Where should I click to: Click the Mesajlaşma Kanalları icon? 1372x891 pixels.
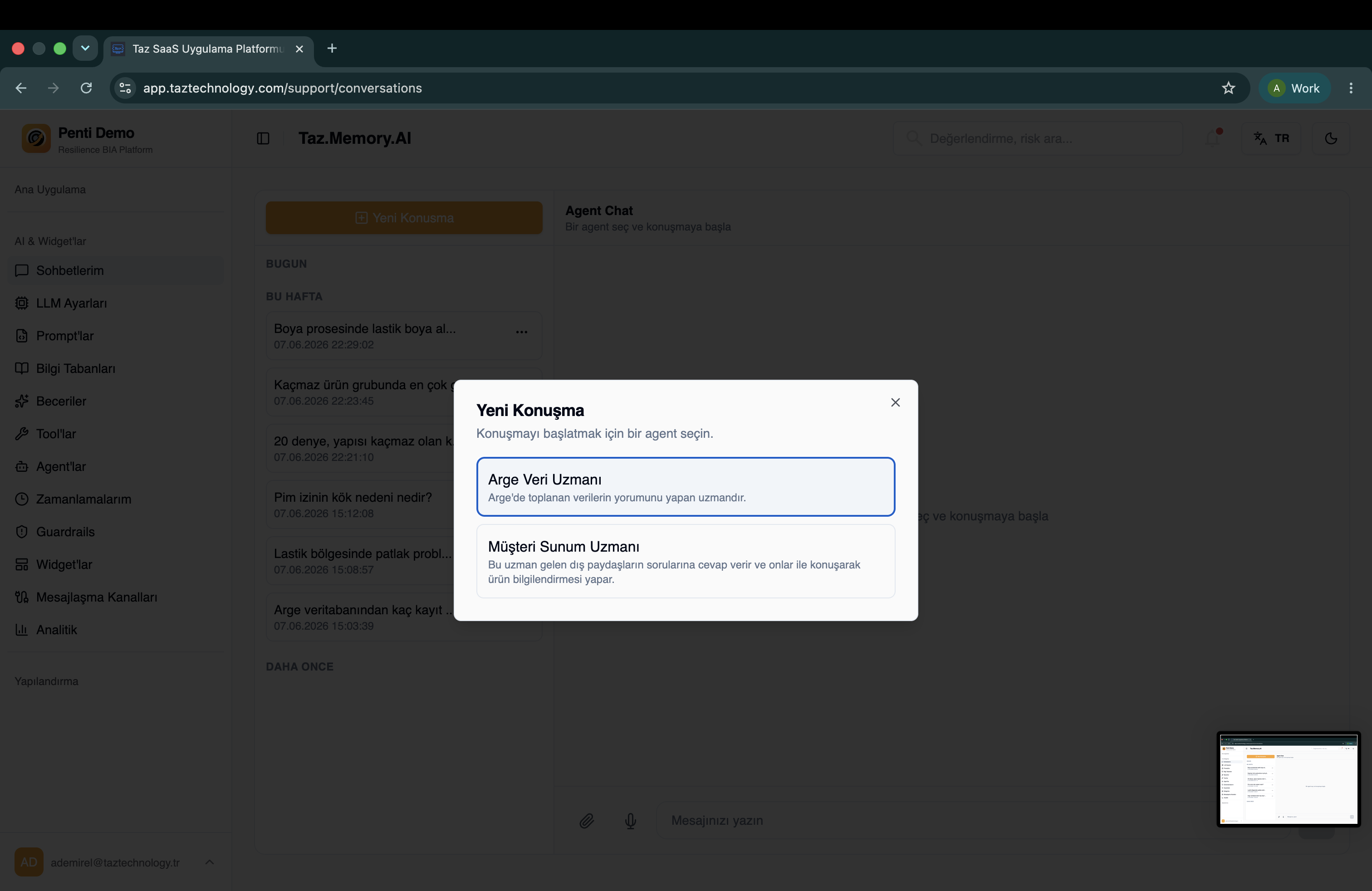(x=21, y=597)
